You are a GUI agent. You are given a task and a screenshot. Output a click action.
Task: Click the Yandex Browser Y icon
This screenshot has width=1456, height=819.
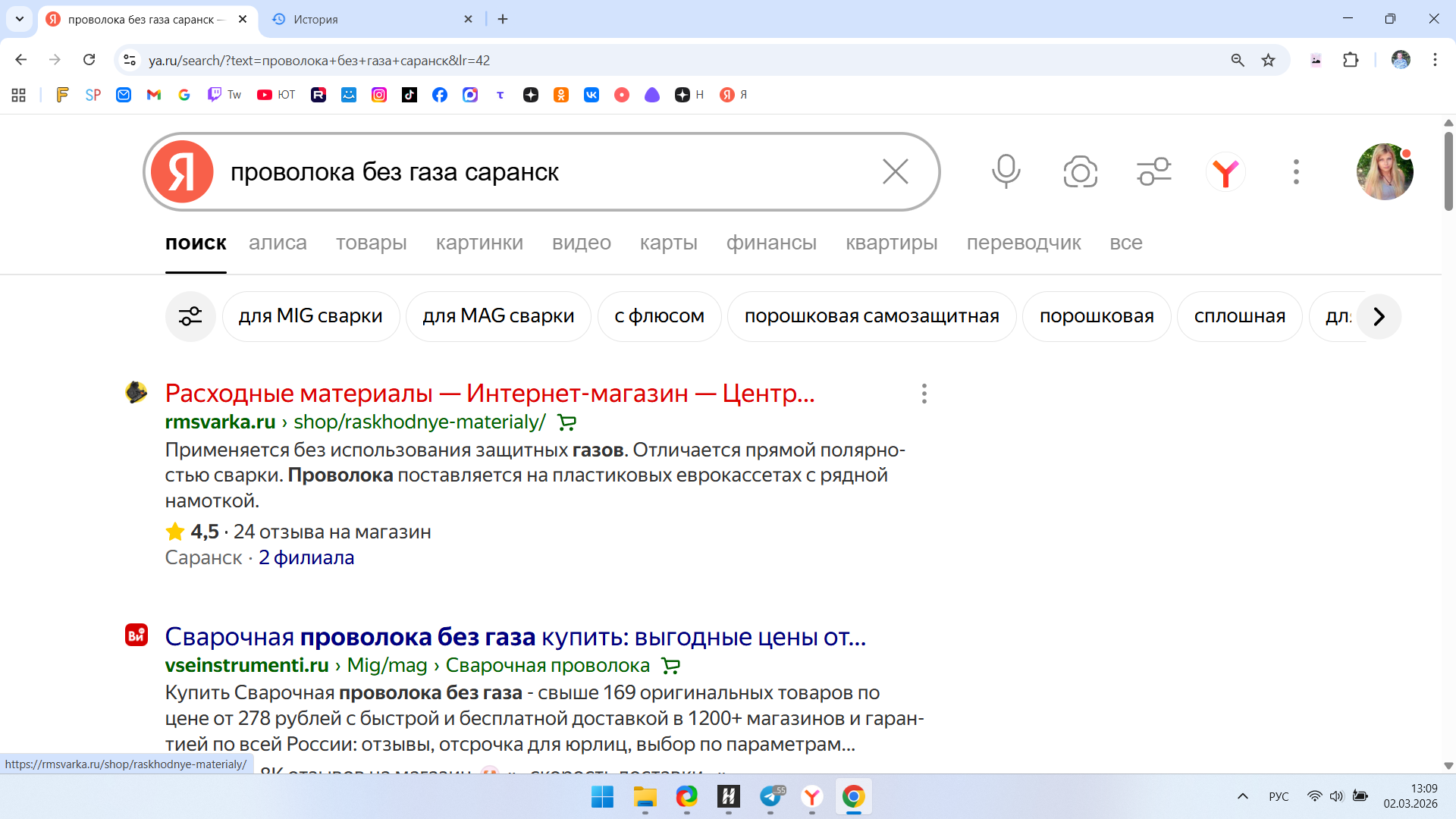1225,171
